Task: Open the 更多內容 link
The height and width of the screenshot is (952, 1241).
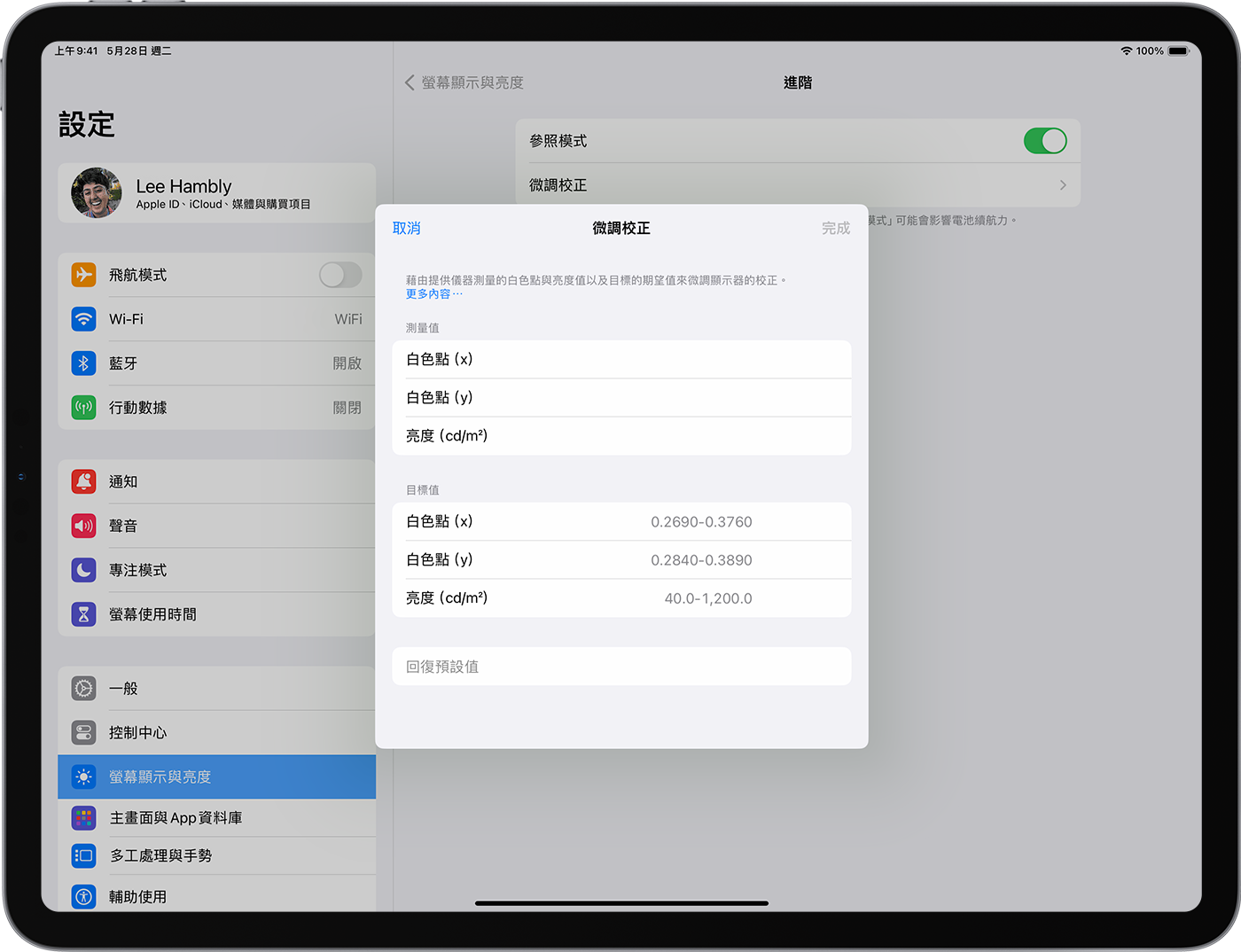Action: [433, 294]
